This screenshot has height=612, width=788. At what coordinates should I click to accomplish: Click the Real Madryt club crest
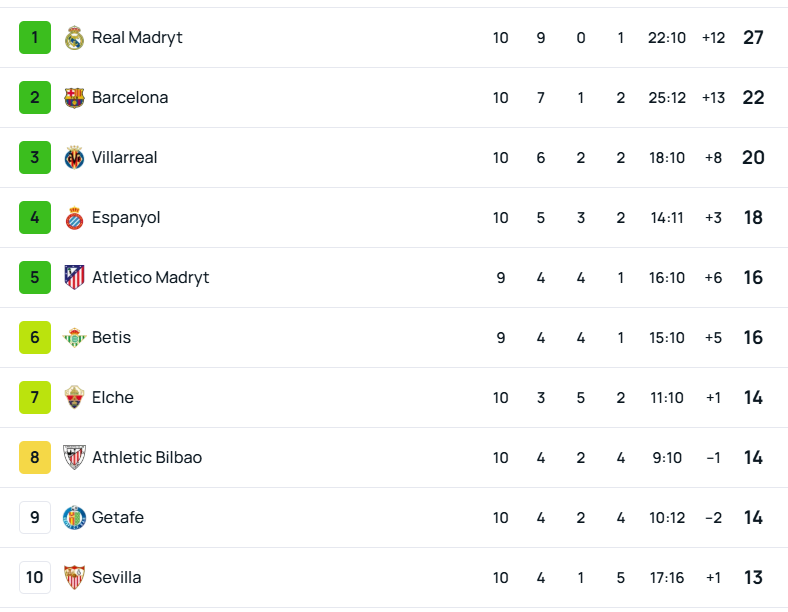pos(74,38)
